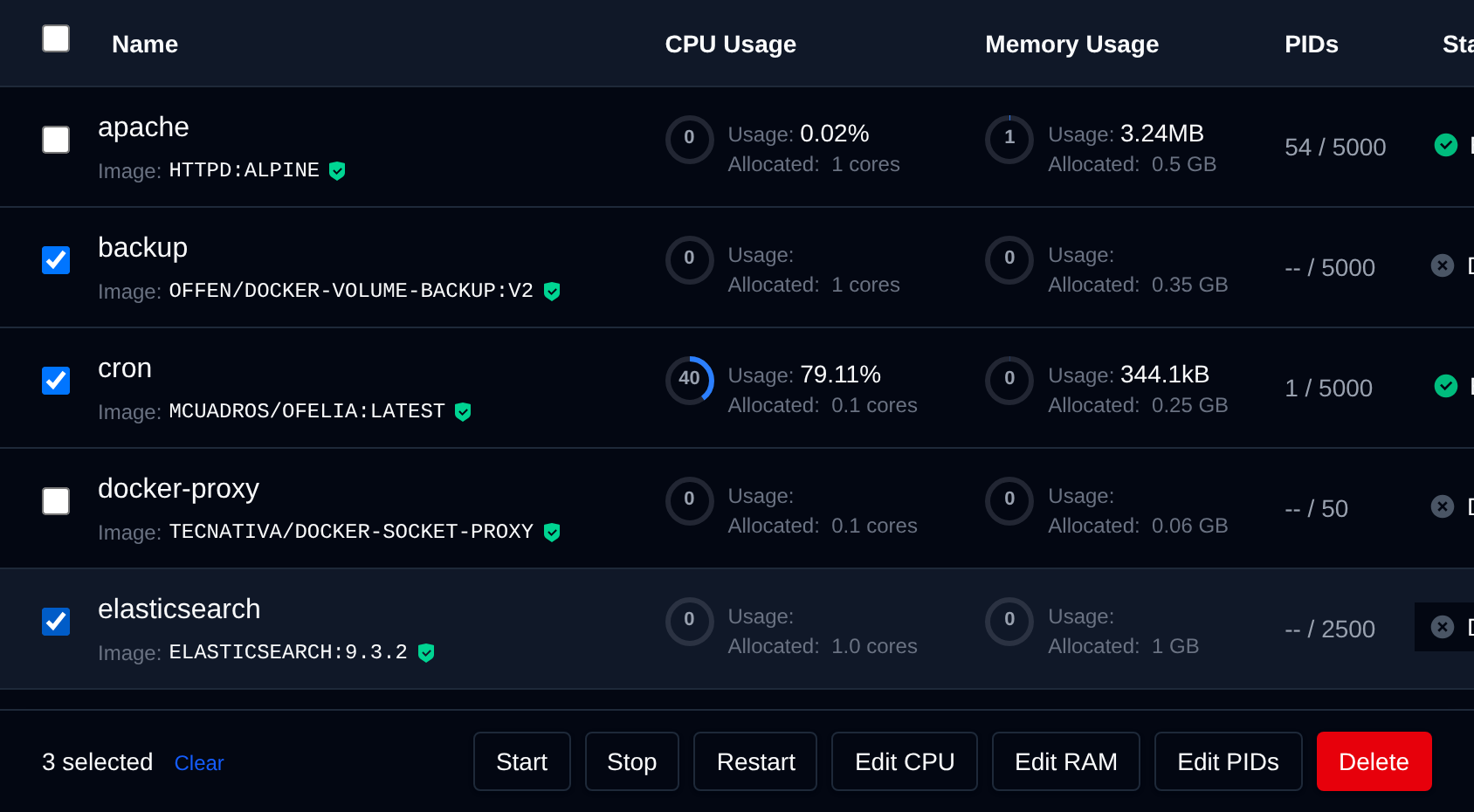This screenshot has height=812, width=1474.
Task: Sort by the CPU Usage column header
Action: tap(730, 45)
